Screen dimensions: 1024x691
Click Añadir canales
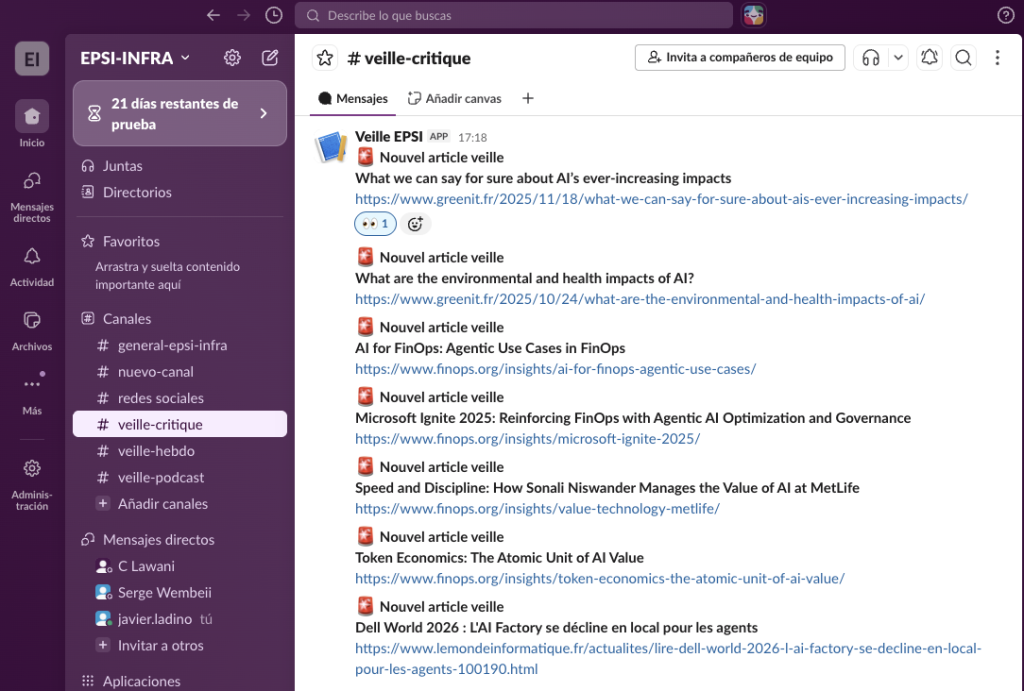[180, 504]
